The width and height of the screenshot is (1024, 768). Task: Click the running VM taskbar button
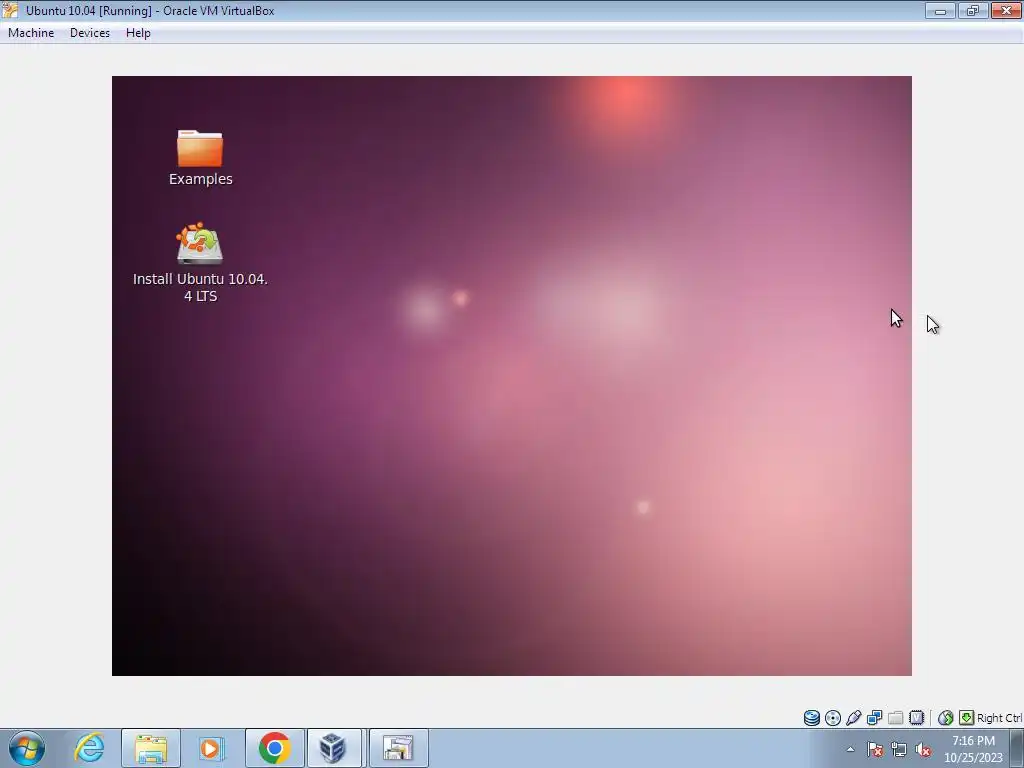click(398, 748)
